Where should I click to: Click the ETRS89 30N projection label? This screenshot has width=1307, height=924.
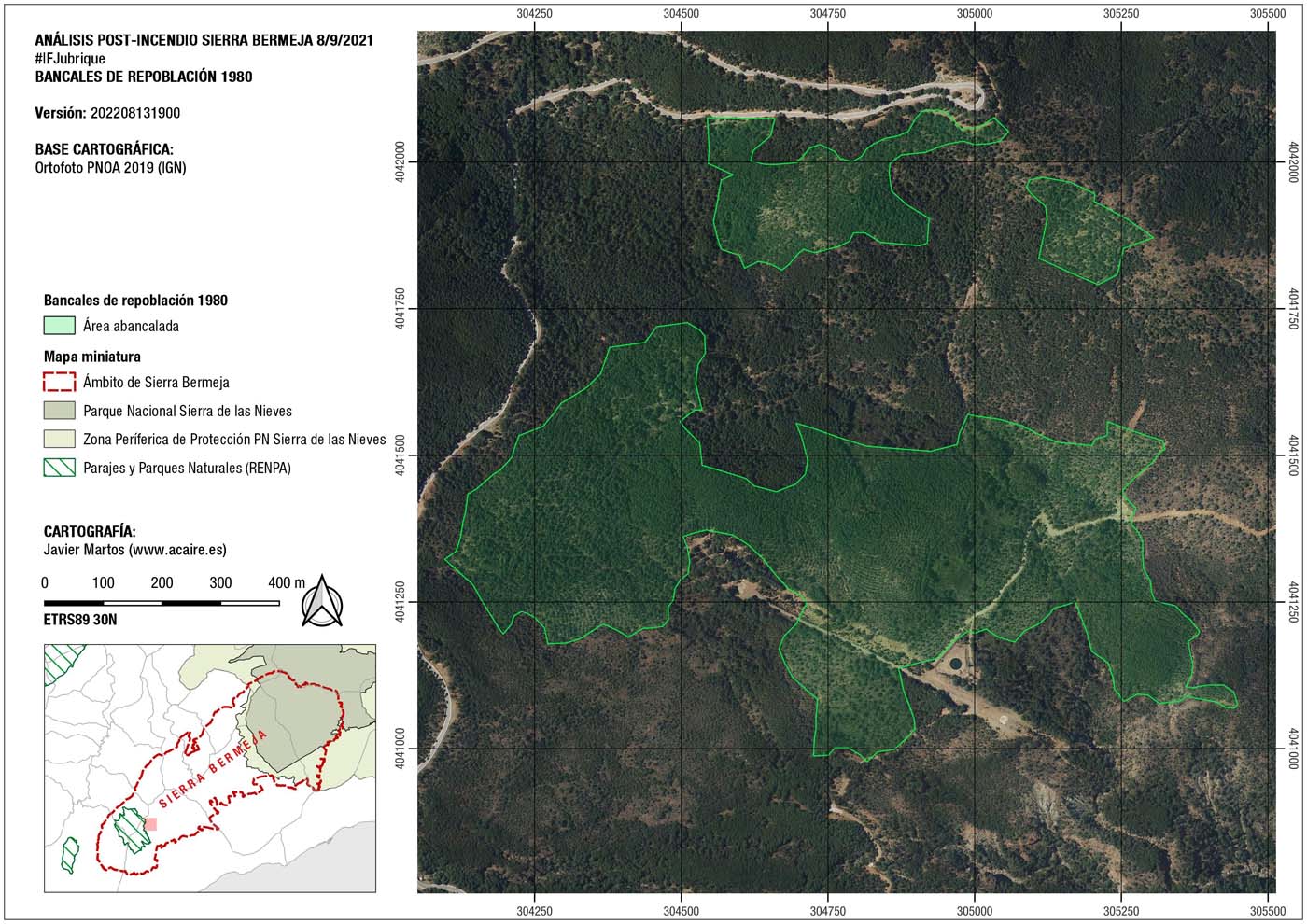[80, 619]
